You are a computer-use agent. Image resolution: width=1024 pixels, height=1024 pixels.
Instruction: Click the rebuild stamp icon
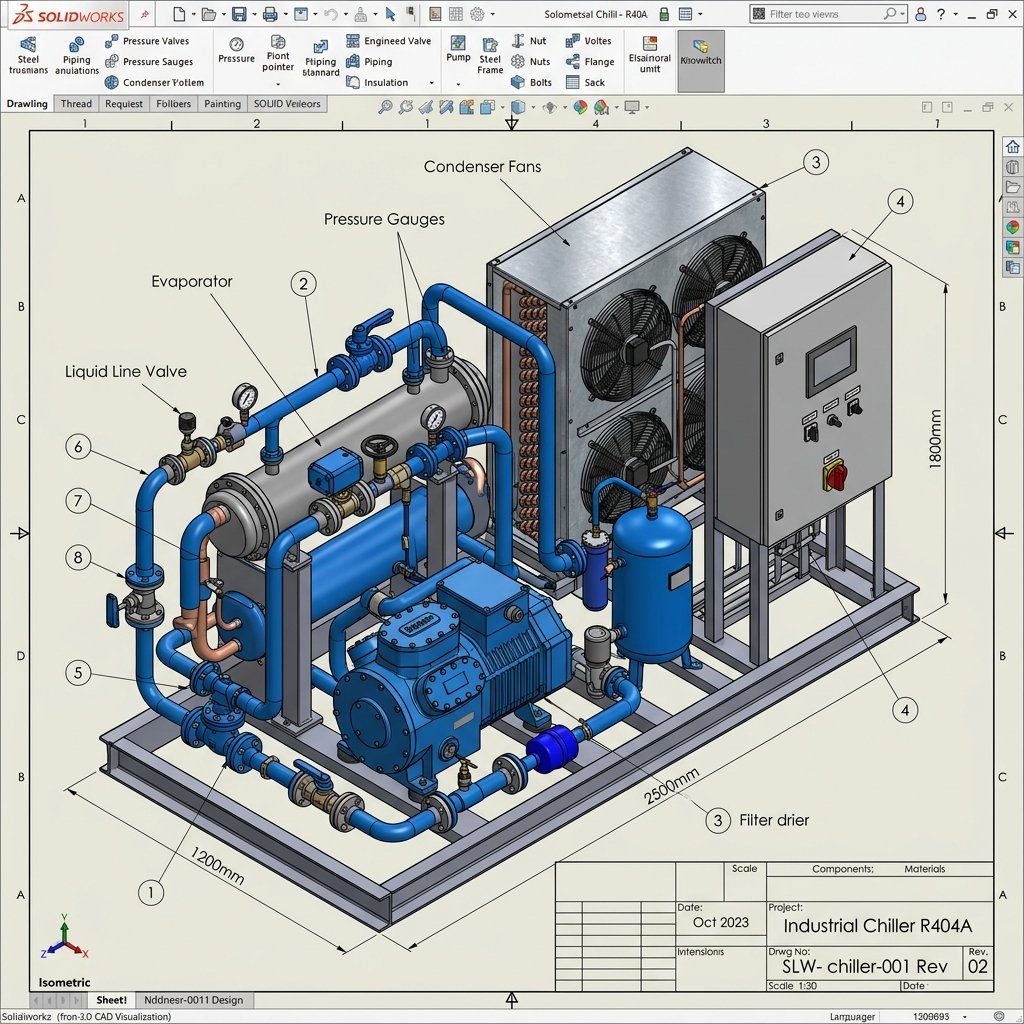pyautogui.click(x=360, y=14)
